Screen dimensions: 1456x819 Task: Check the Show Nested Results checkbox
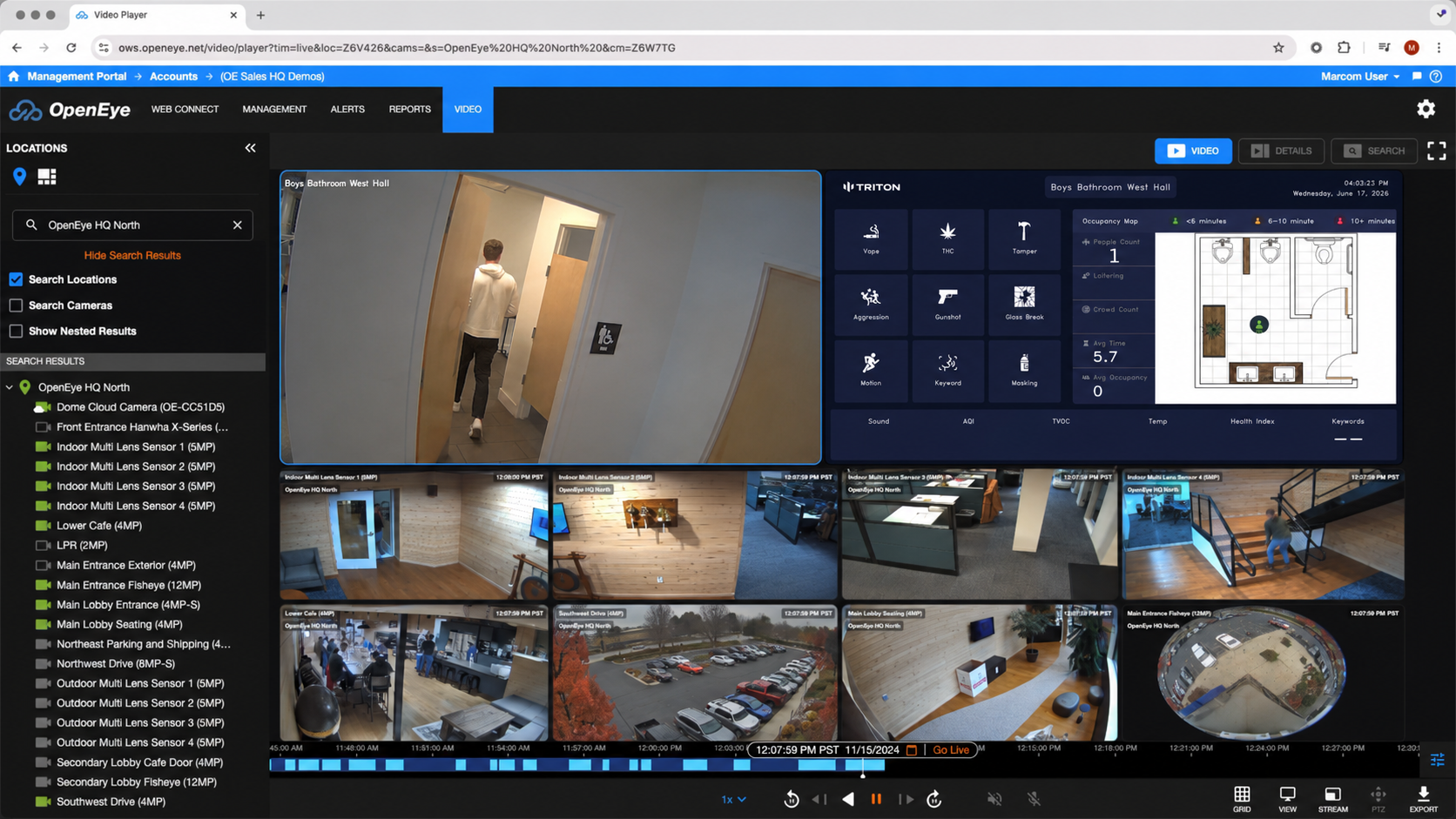tap(16, 331)
